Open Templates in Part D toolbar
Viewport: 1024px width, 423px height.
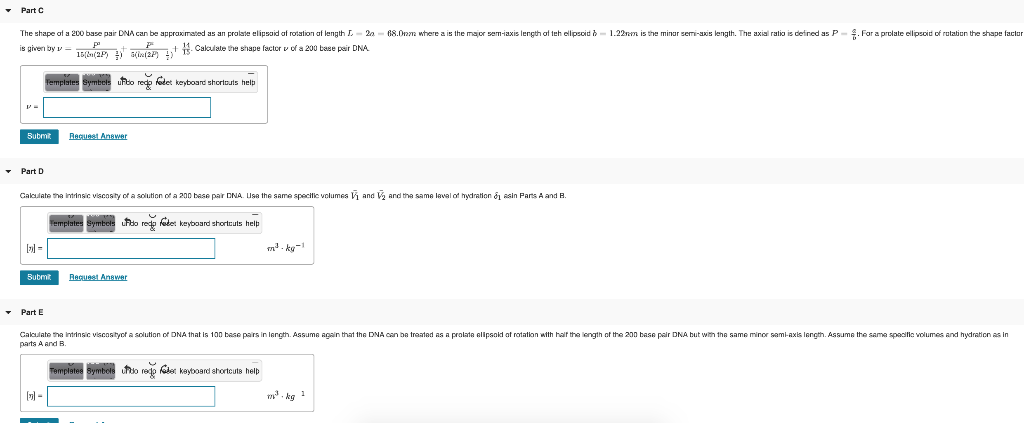click(66, 224)
